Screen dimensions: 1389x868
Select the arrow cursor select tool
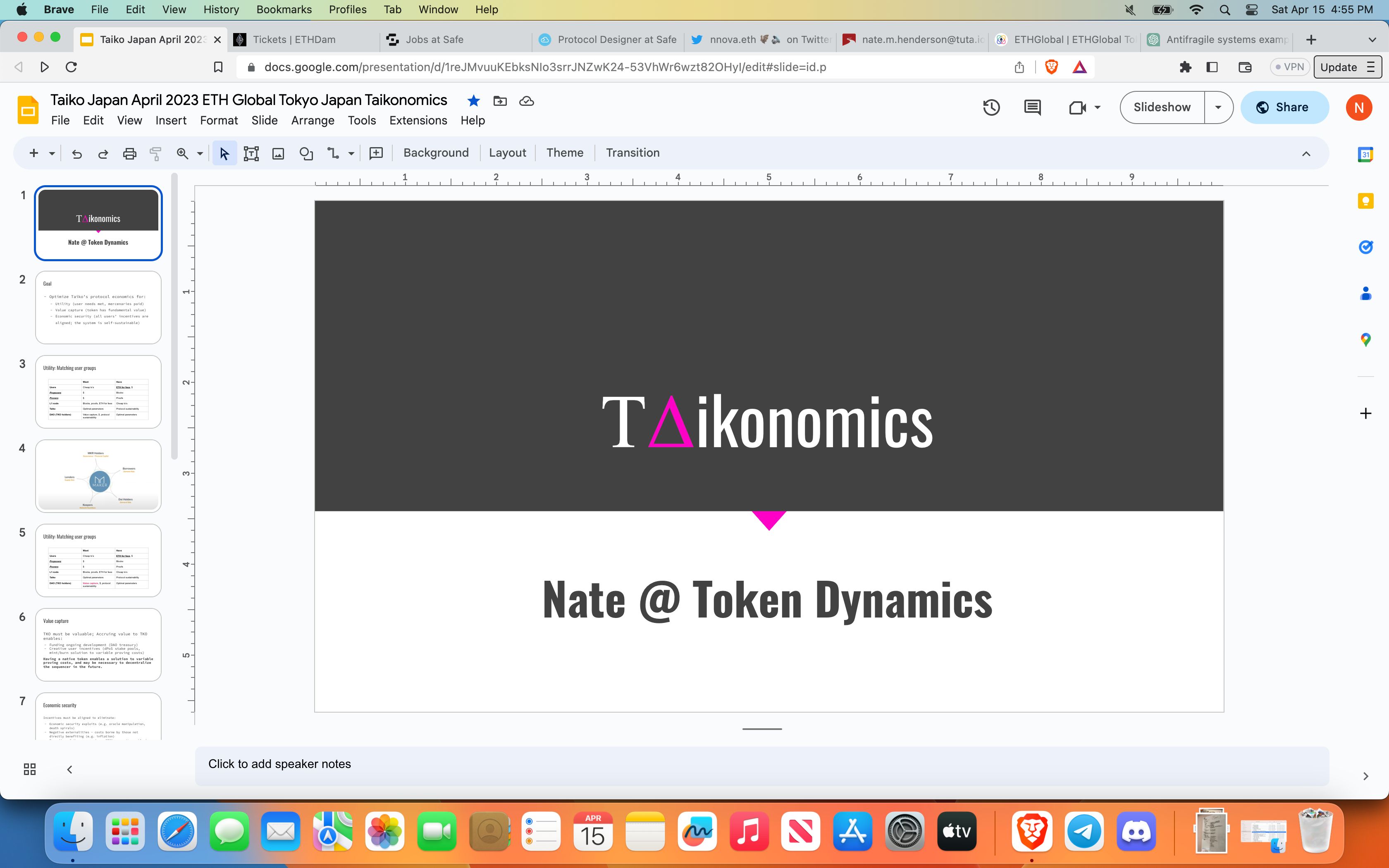coord(224,153)
